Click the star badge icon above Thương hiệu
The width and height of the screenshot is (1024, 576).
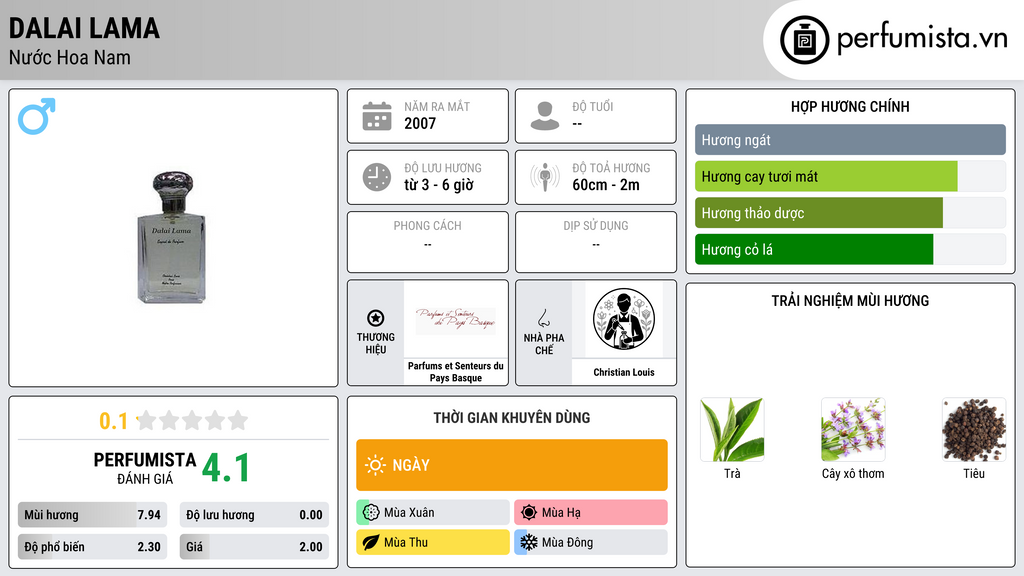[376, 318]
